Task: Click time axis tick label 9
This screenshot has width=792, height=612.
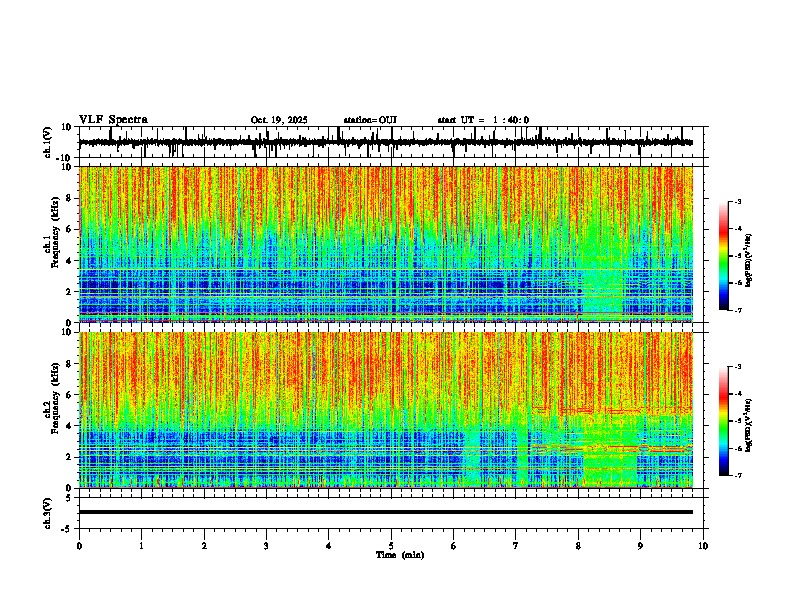Action: (640, 546)
